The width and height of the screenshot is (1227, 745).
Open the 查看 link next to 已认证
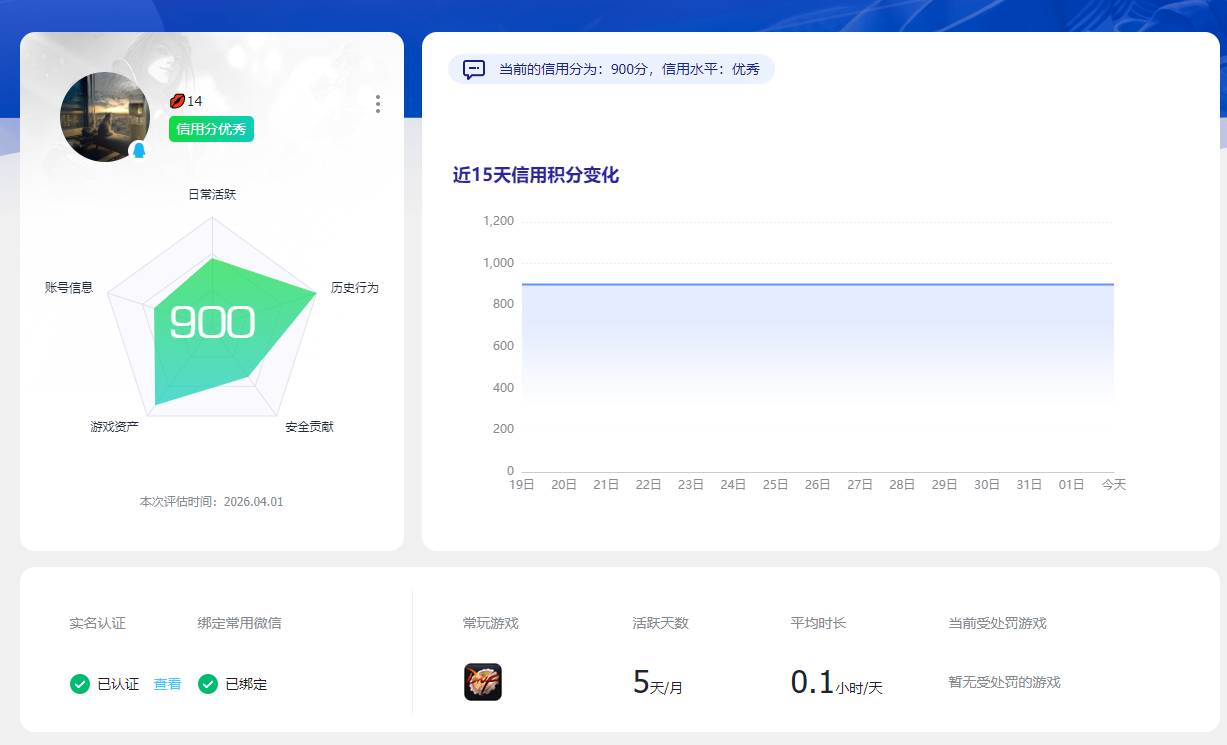(167, 684)
